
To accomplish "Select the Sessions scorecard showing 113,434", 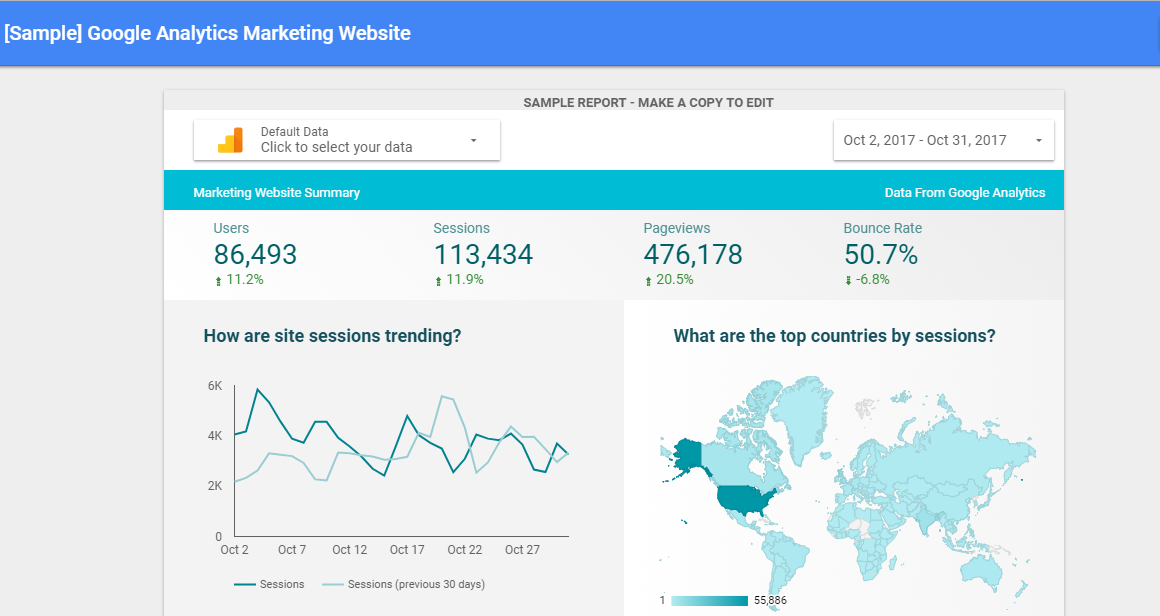I will tap(483, 255).
